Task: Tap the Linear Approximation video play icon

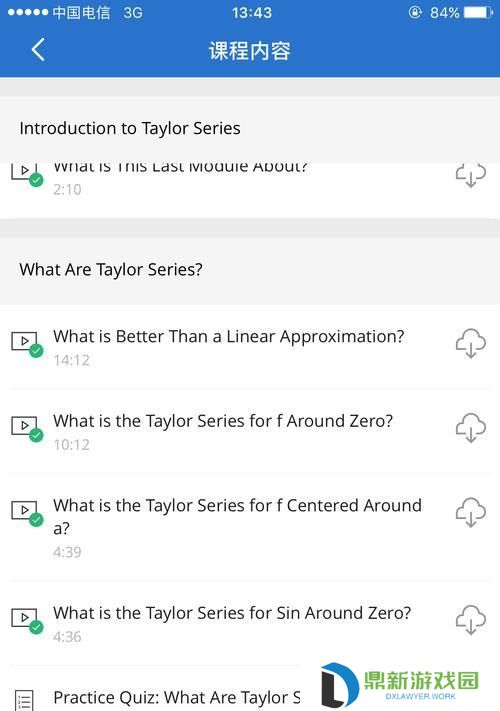Action: 27,344
